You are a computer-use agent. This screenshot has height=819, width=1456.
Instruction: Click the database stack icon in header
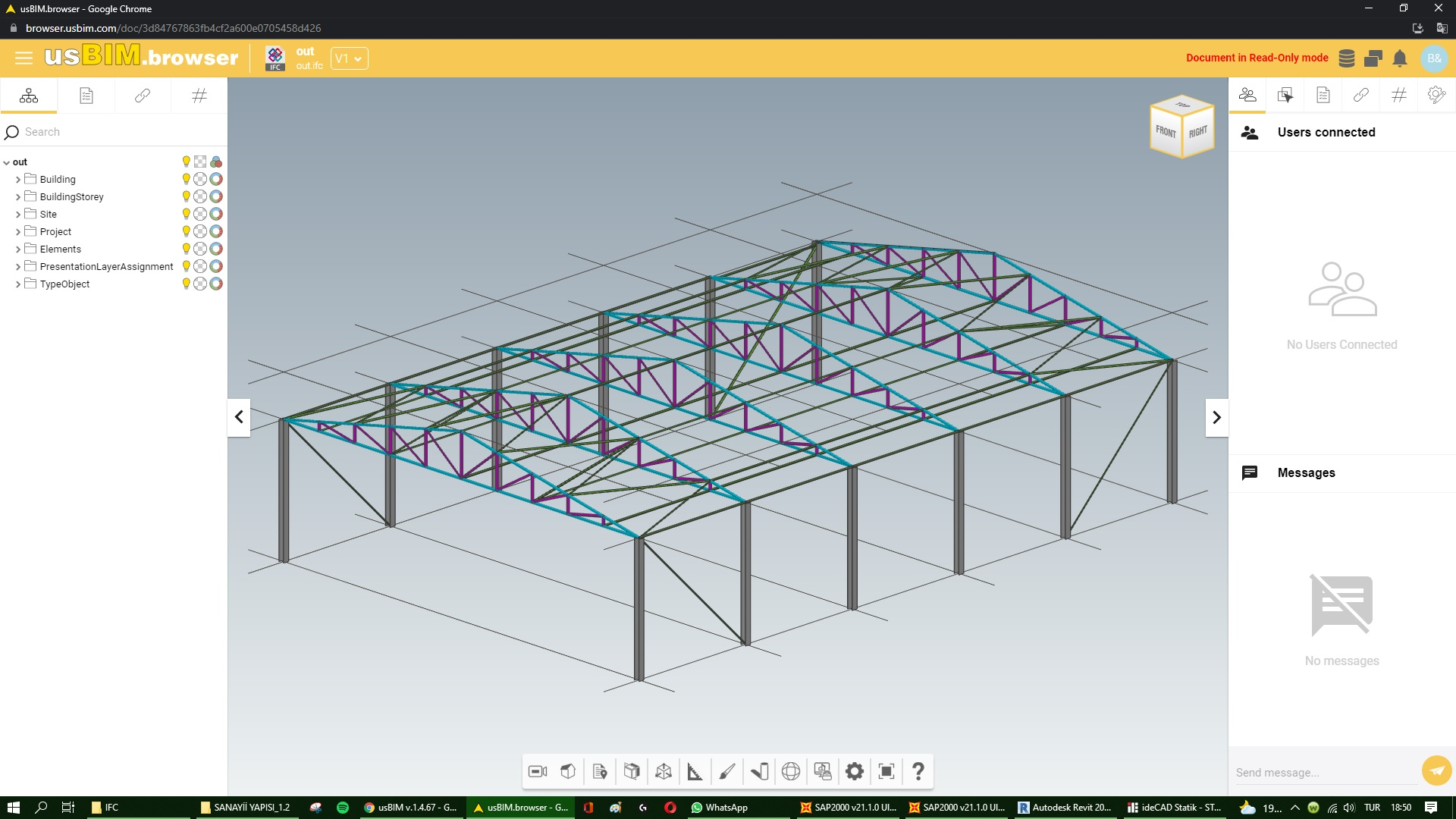click(x=1347, y=58)
